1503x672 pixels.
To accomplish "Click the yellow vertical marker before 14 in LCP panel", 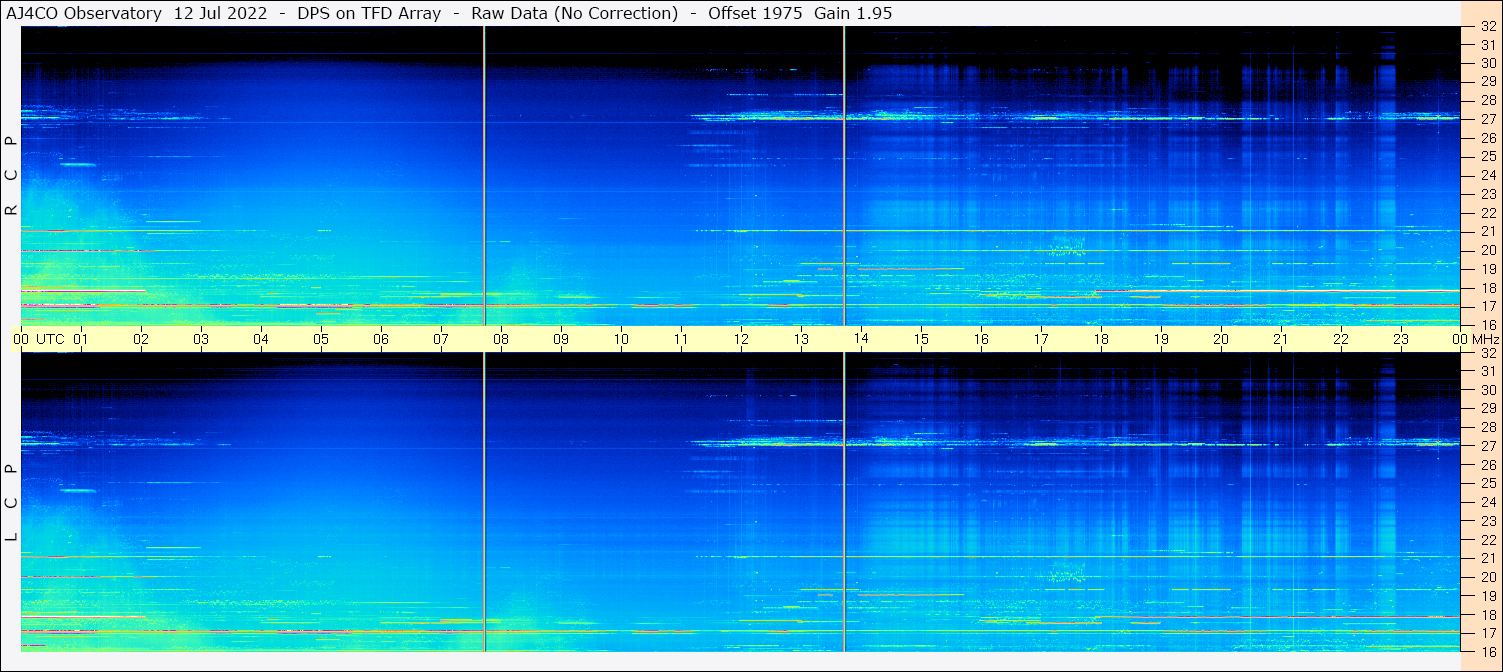I will pyautogui.click(x=844, y=502).
